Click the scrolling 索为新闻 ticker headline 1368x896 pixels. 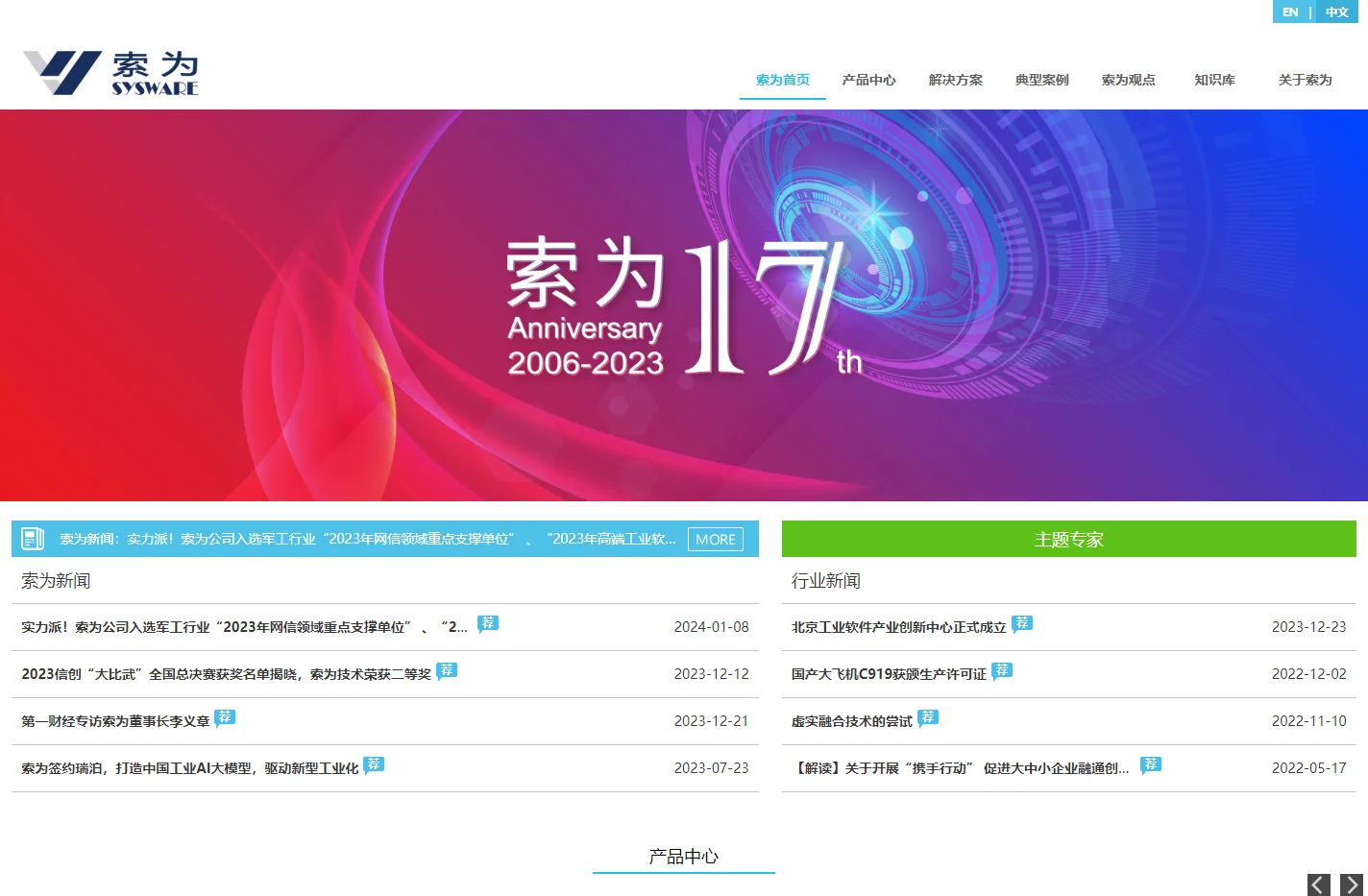tap(368, 539)
